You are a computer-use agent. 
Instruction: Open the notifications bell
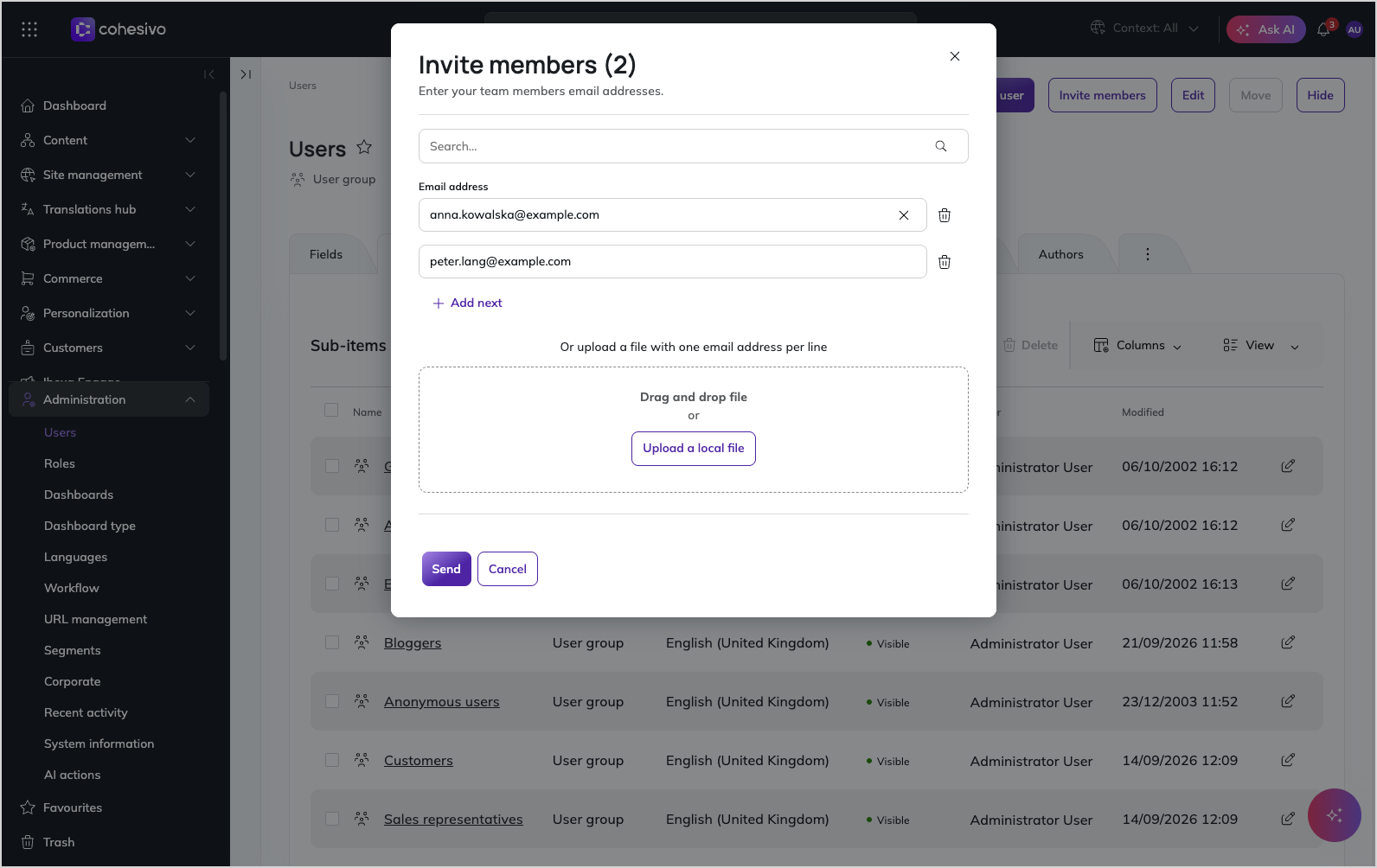coord(1323,29)
